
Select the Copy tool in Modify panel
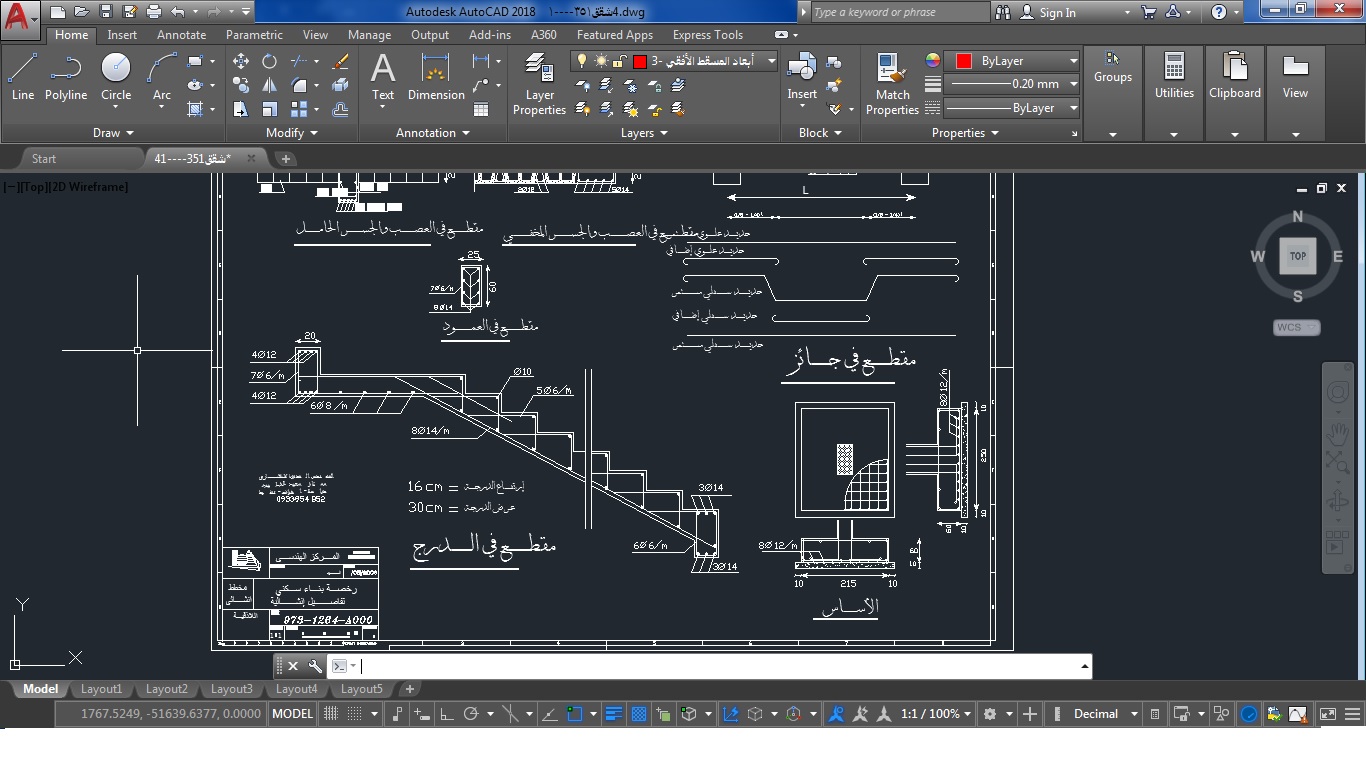(x=241, y=85)
